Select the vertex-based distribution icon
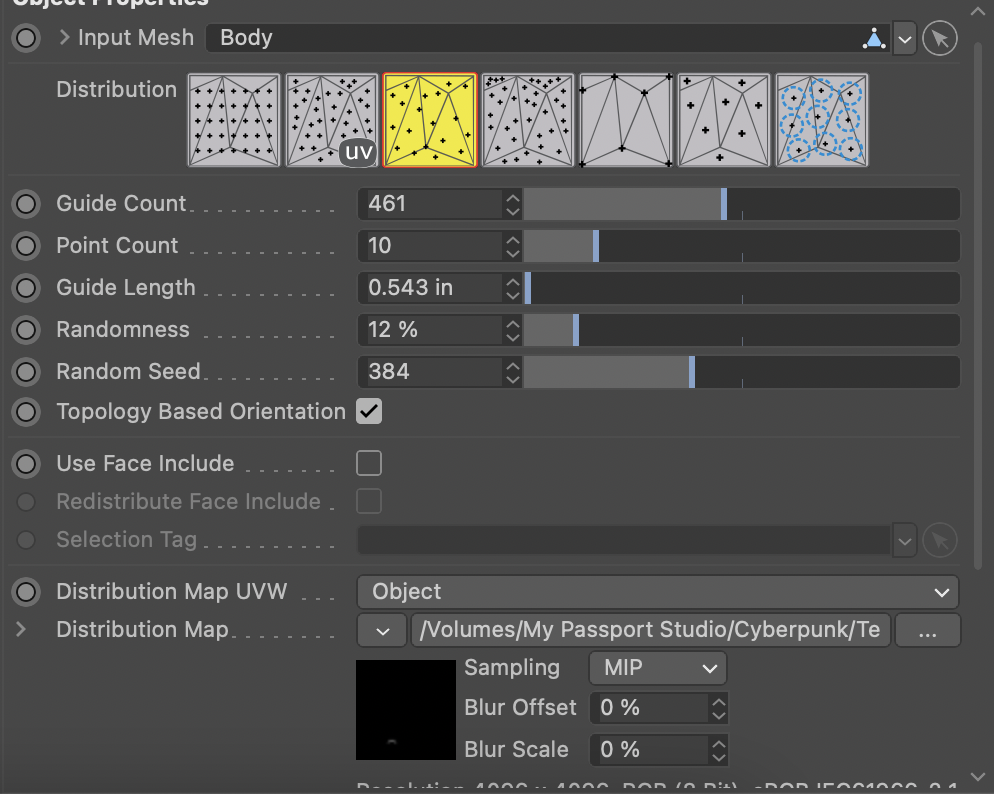 tap(625, 120)
